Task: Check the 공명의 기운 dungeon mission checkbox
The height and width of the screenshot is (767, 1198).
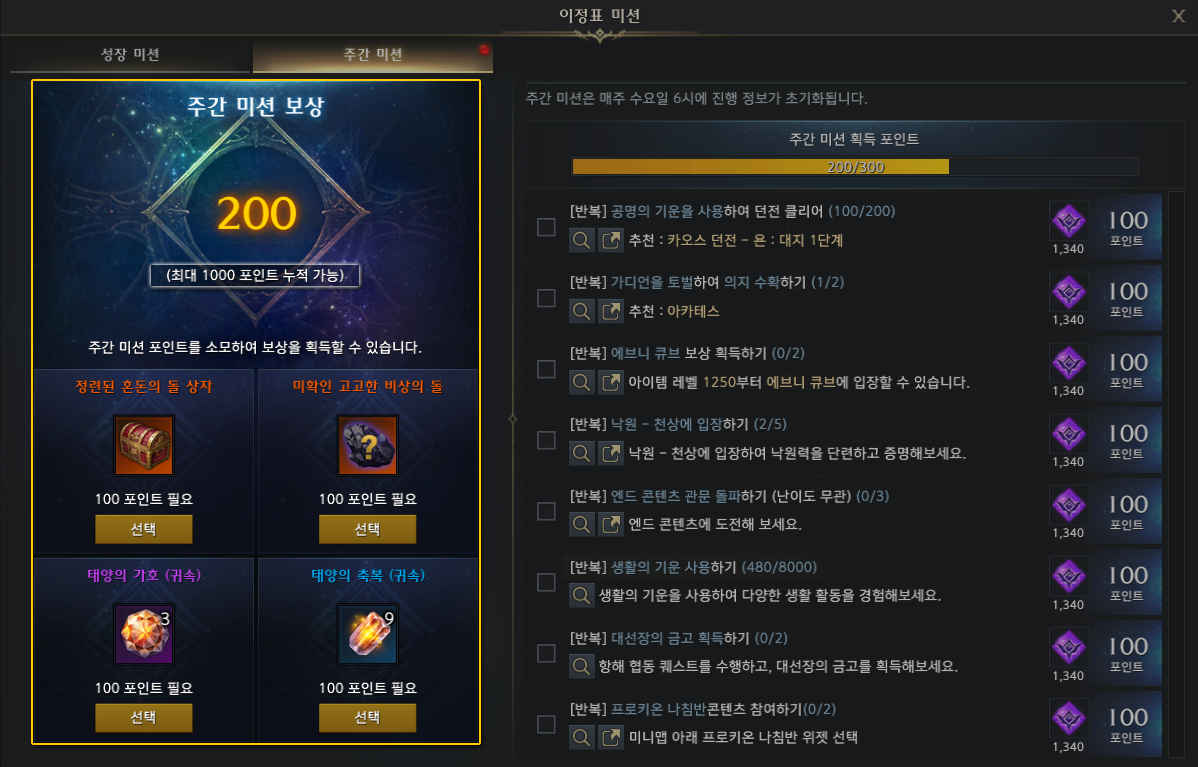Action: (546, 227)
